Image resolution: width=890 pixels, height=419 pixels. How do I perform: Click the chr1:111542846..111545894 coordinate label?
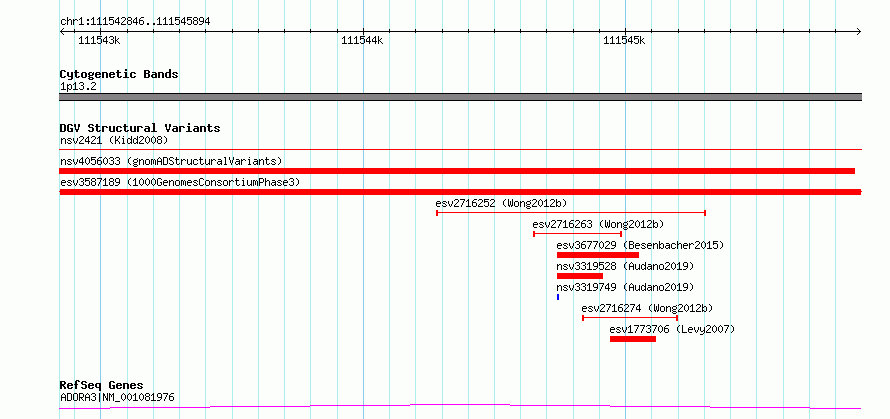(x=135, y=22)
